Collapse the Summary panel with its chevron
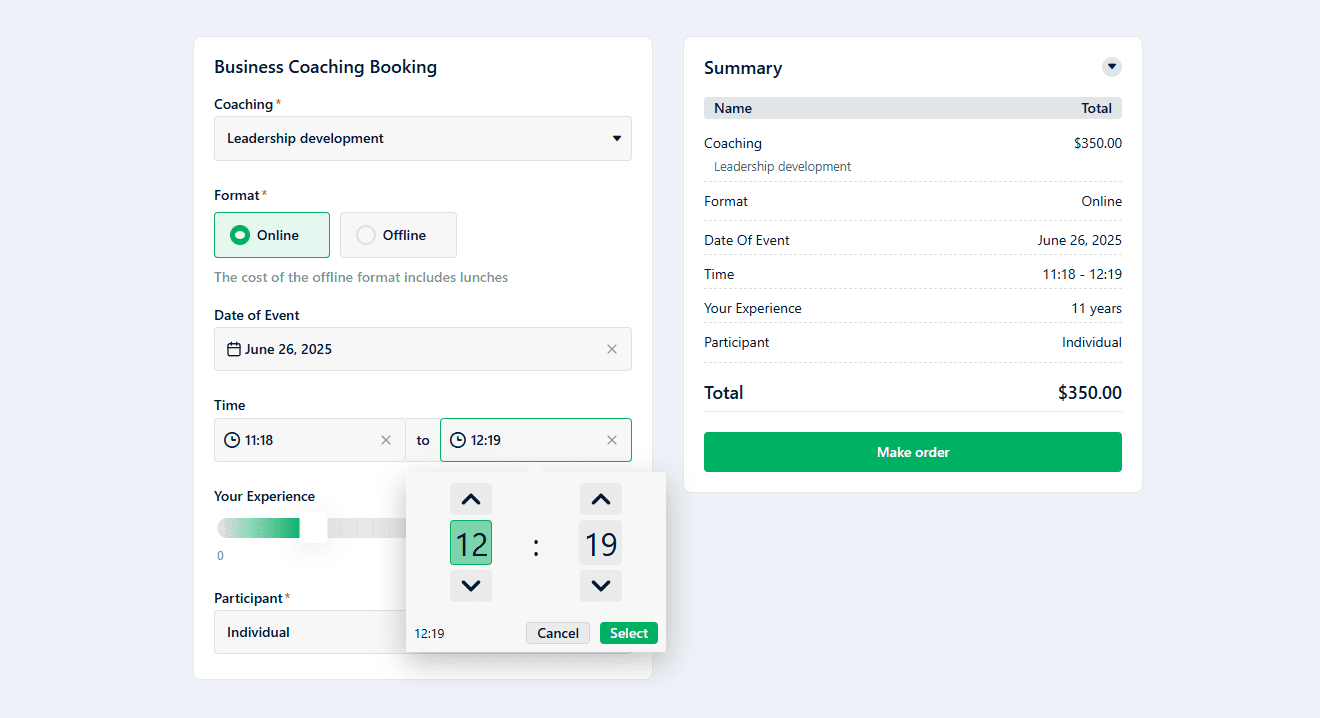The height and width of the screenshot is (718, 1320). pyautogui.click(x=1111, y=67)
